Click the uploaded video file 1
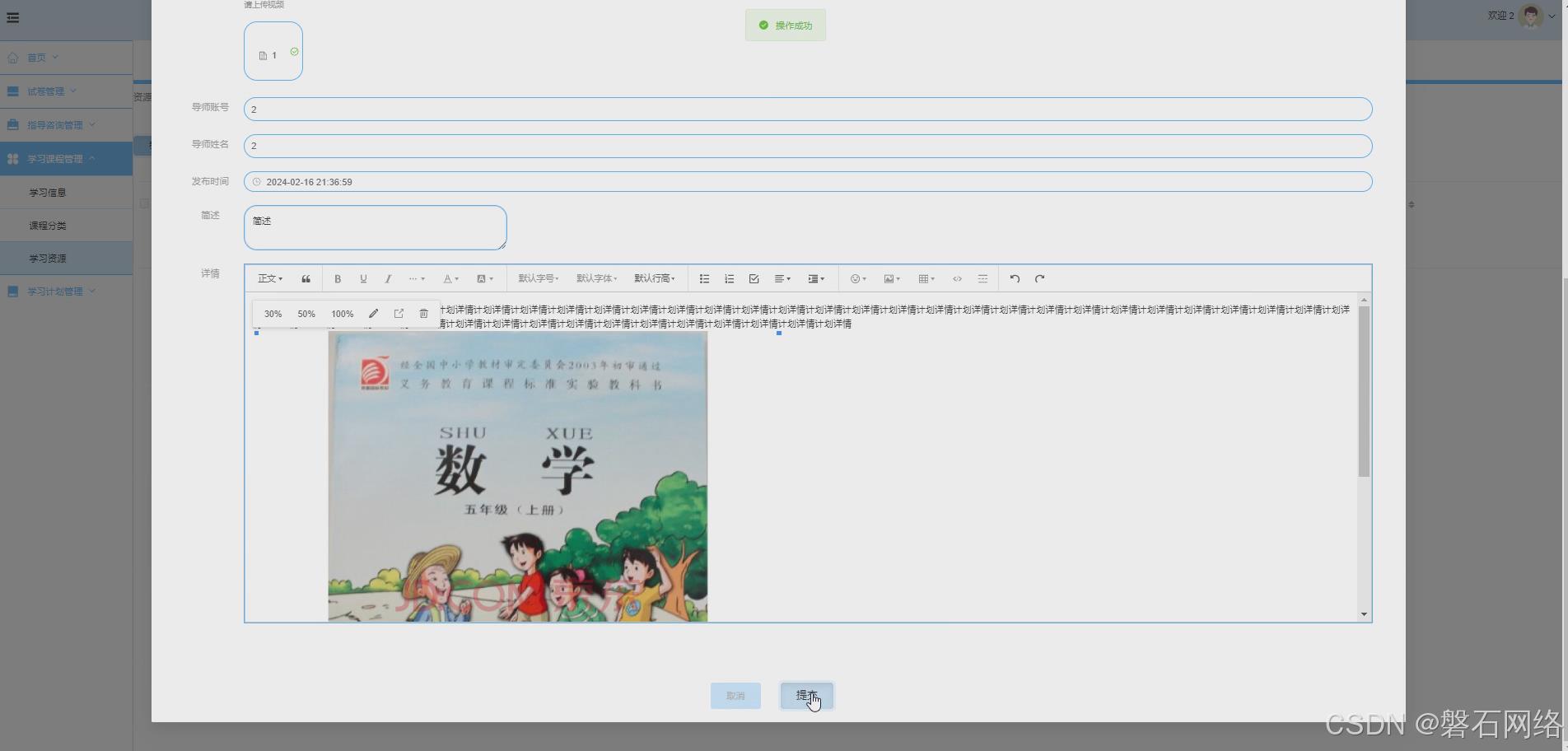 pos(273,51)
